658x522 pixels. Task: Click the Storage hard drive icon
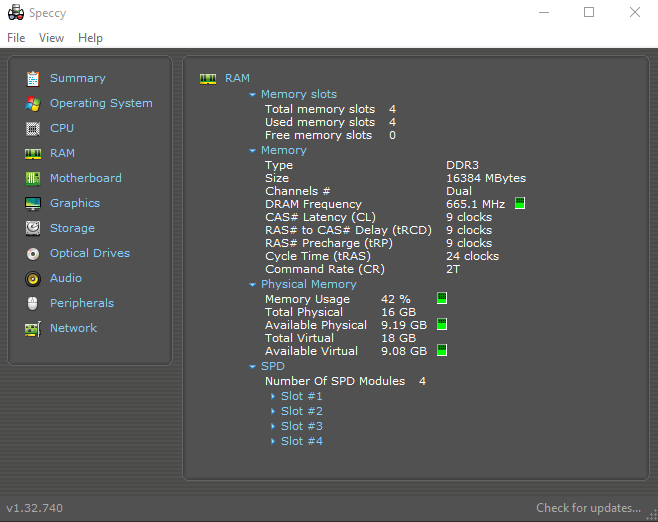33,228
